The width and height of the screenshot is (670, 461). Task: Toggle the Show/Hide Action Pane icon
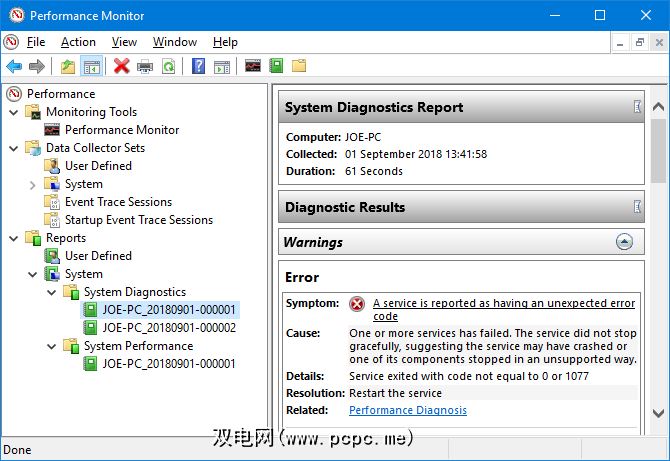click(222, 67)
